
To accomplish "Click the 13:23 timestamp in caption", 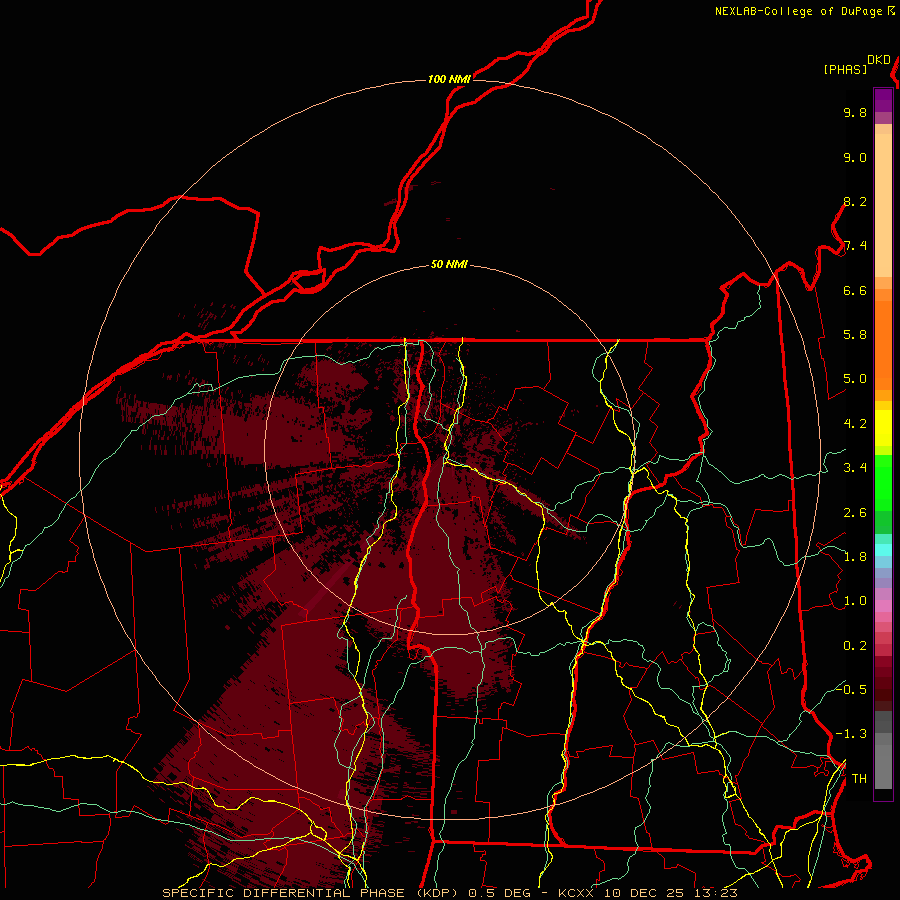I will click(718, 893).
